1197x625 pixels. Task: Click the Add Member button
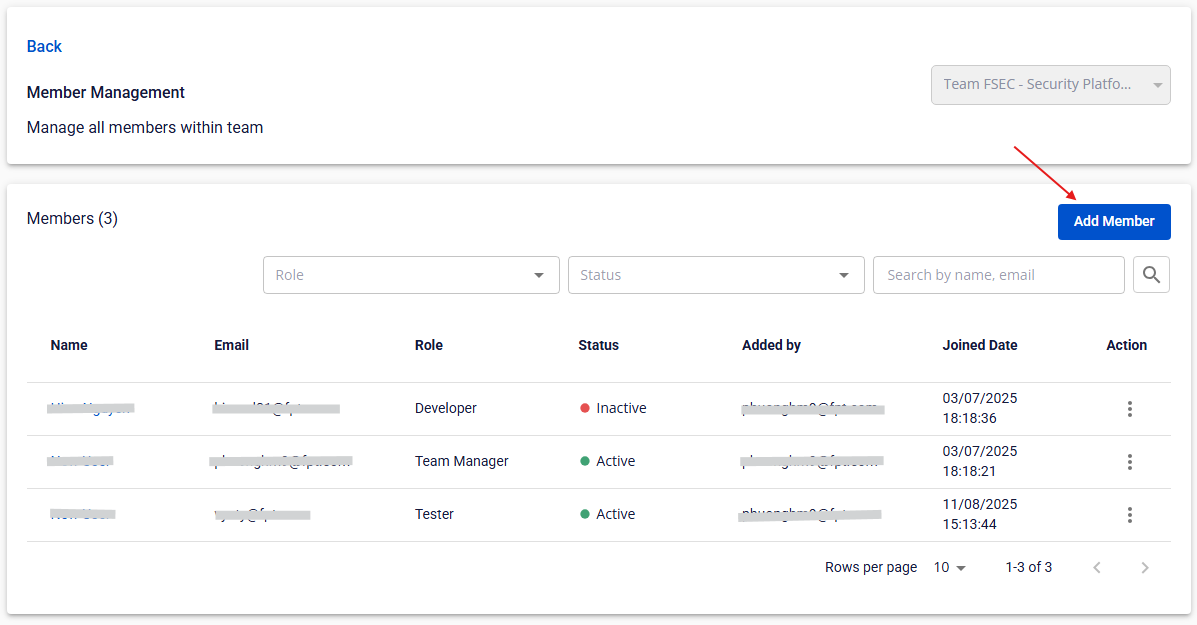(1113, 222)
